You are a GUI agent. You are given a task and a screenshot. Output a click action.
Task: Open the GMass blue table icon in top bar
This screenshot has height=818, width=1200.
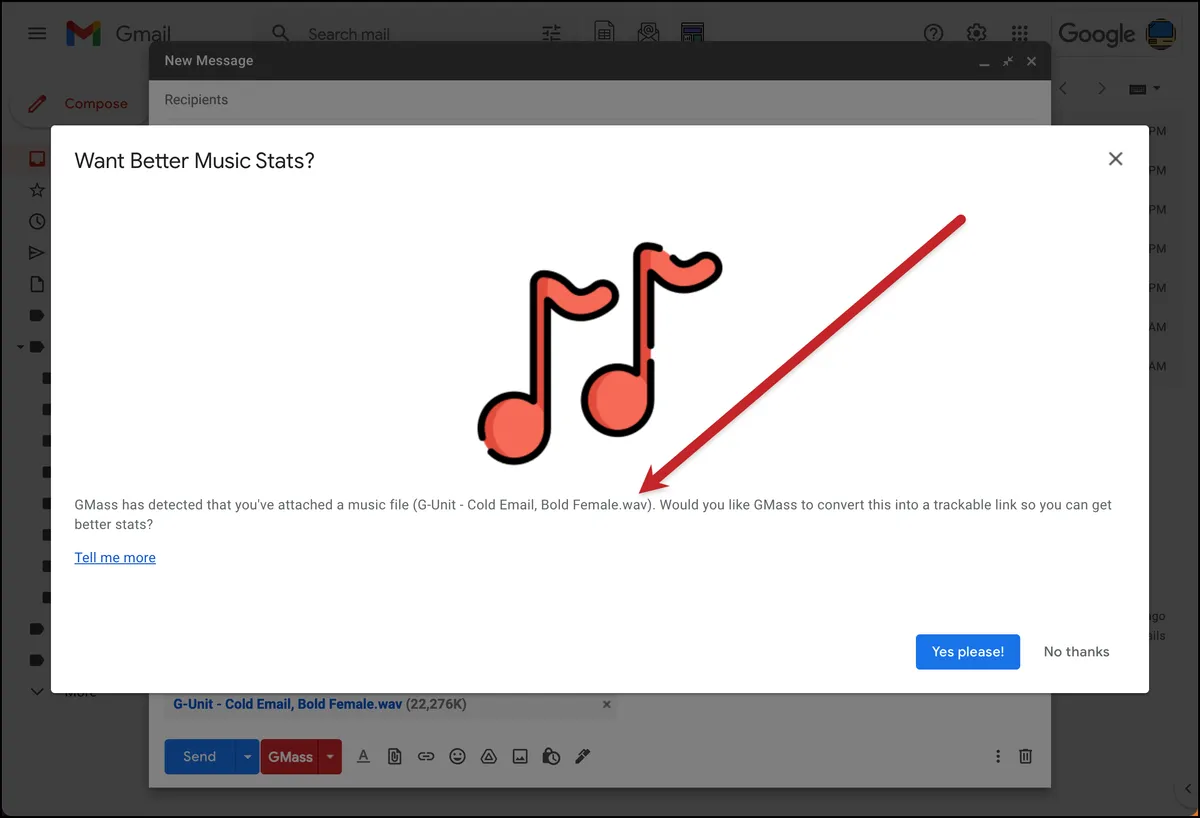click(691, 33)
